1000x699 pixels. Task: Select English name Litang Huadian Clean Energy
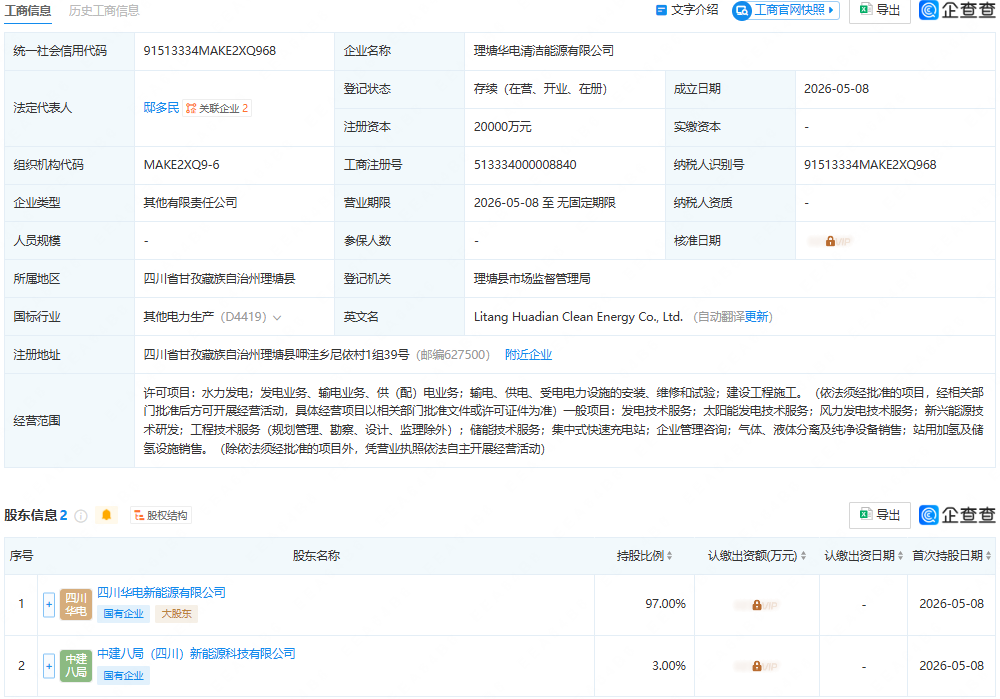(x=578, y=317)
